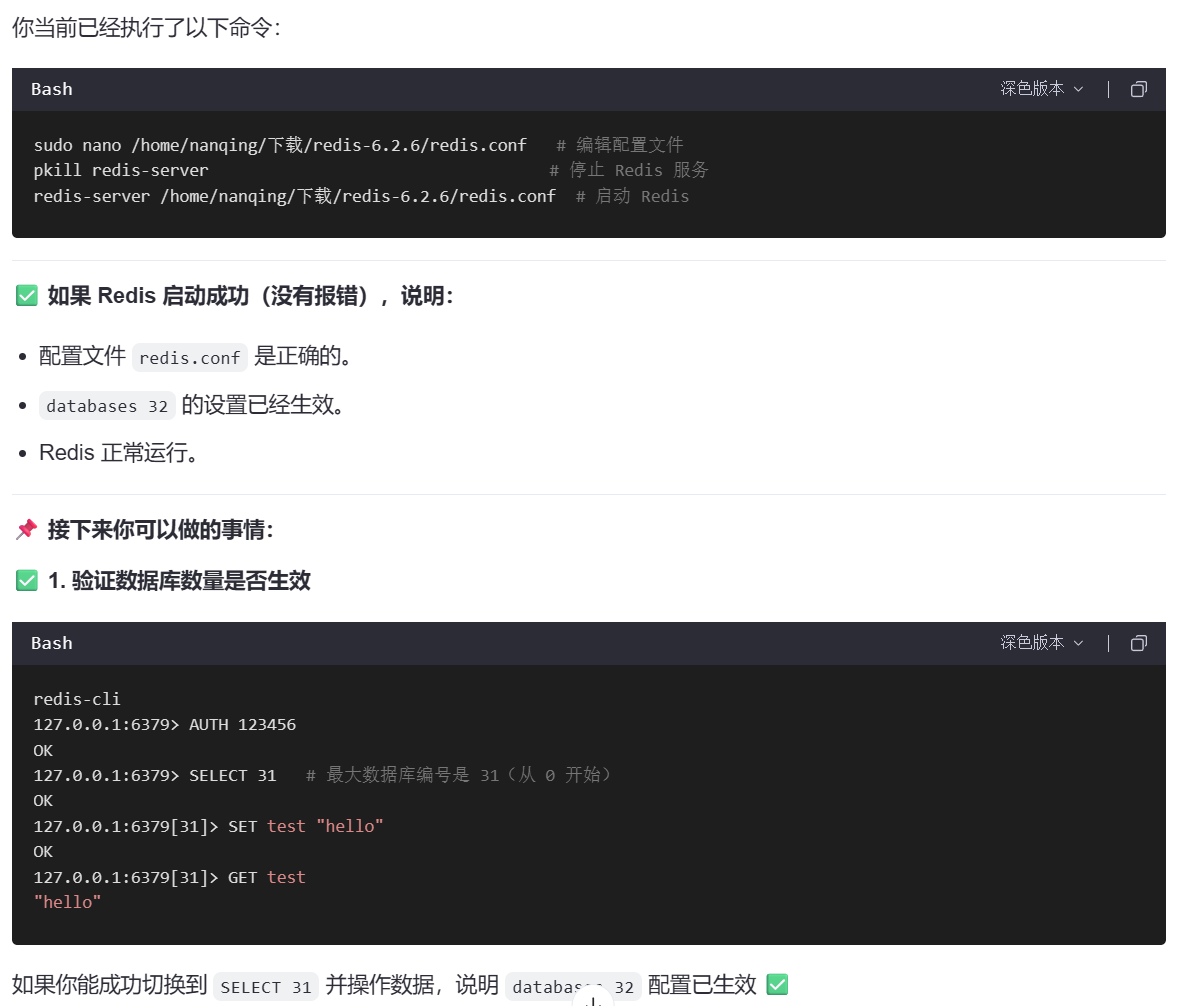Click the heading '接下来你可以做的事情：'
Viewport: 1192px width, 1006px height.
tap(160, 529)
